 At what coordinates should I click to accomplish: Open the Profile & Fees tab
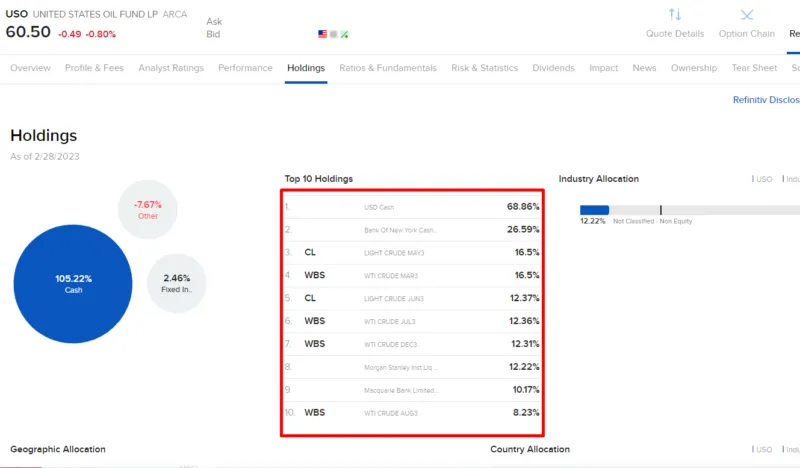[94, 68]
